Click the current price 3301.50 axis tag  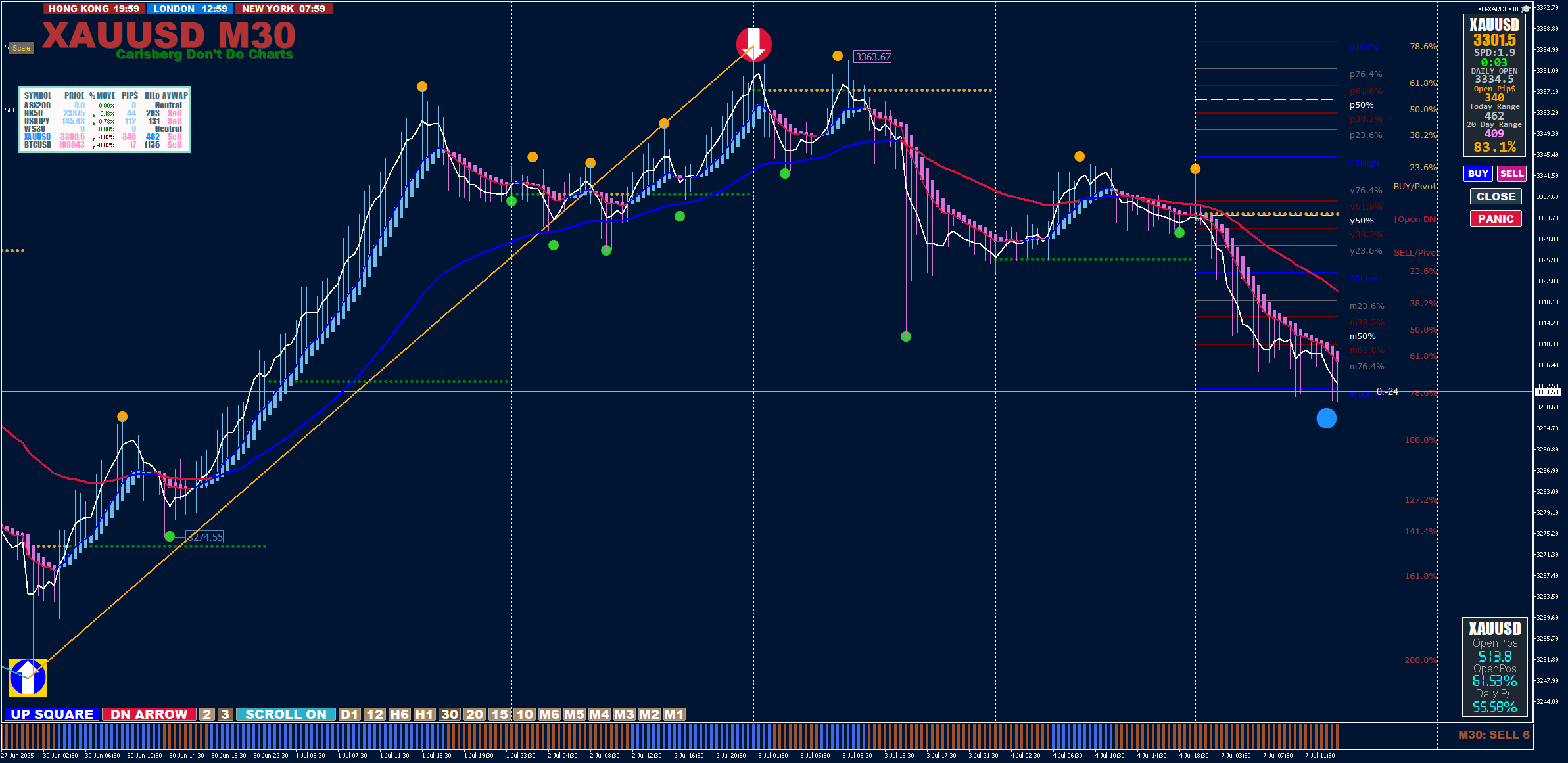[1547, 392]
